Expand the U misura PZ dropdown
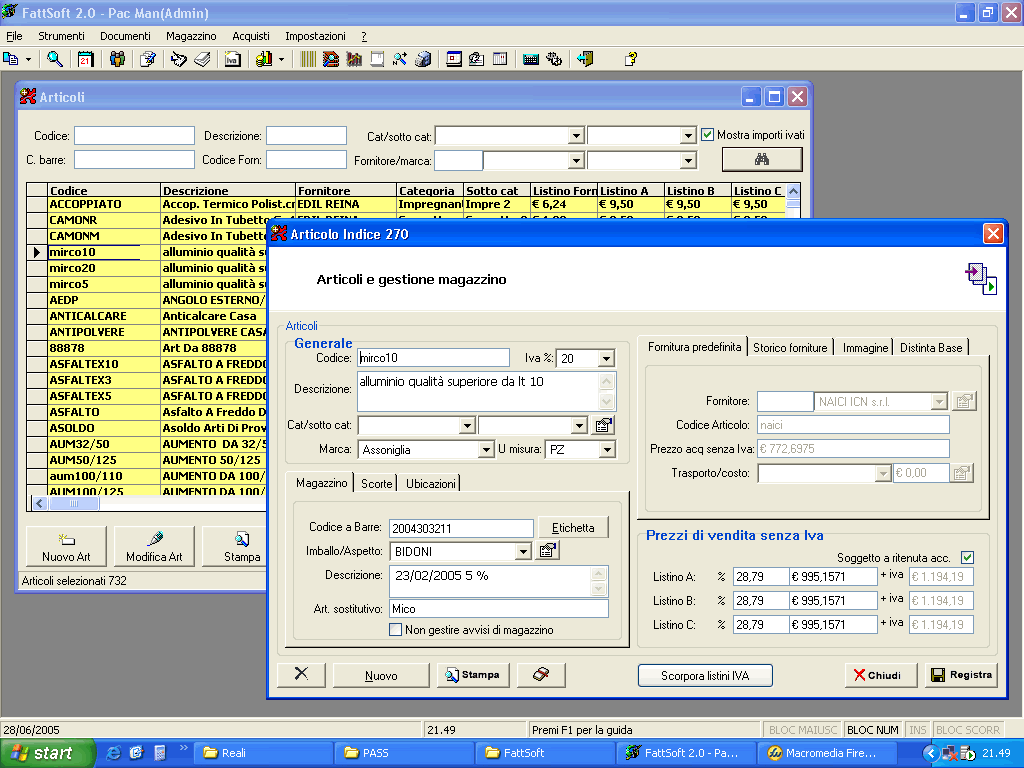Image resolution: width=1024 pixels, height=768 pixels. (607, 450)
